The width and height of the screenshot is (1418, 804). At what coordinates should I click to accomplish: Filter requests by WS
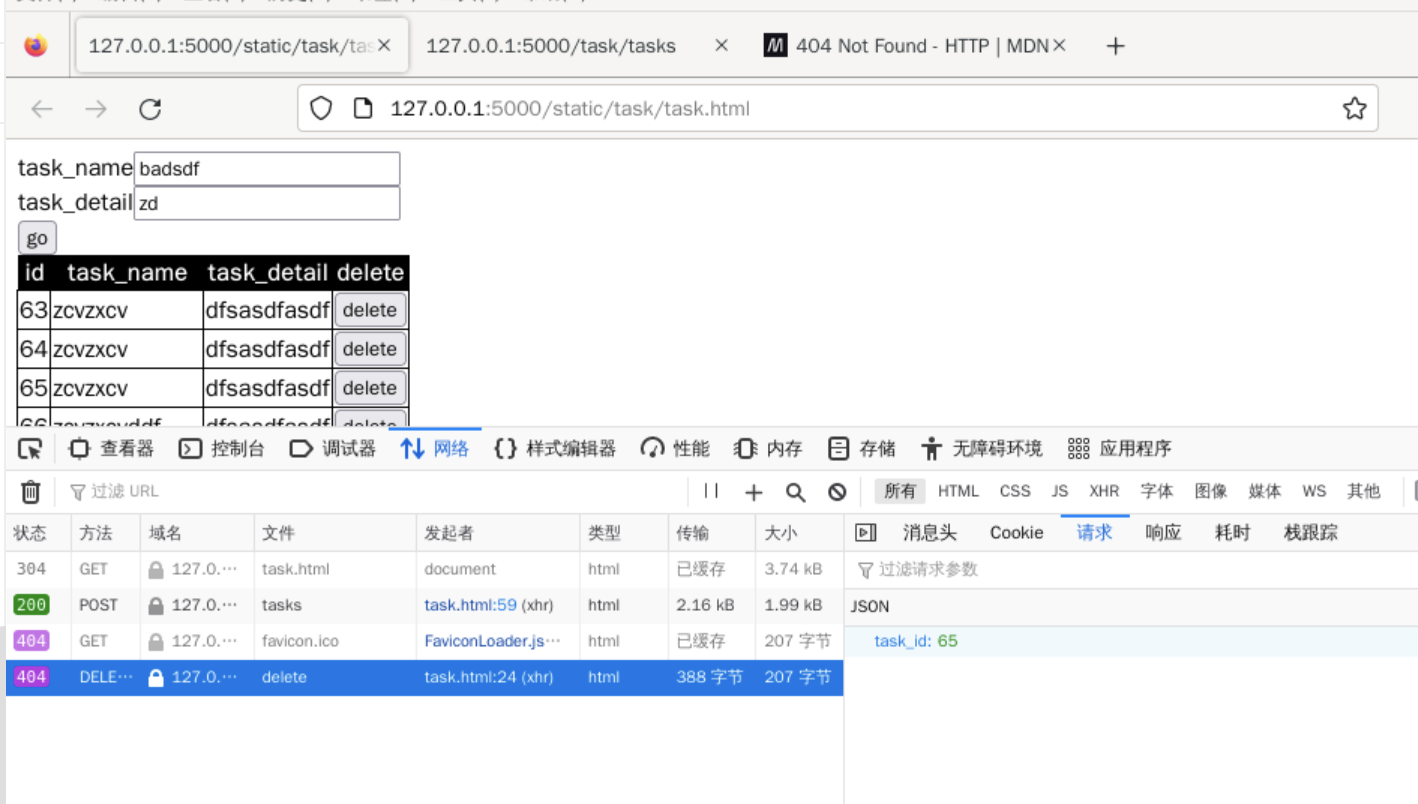coord(1314,491)
